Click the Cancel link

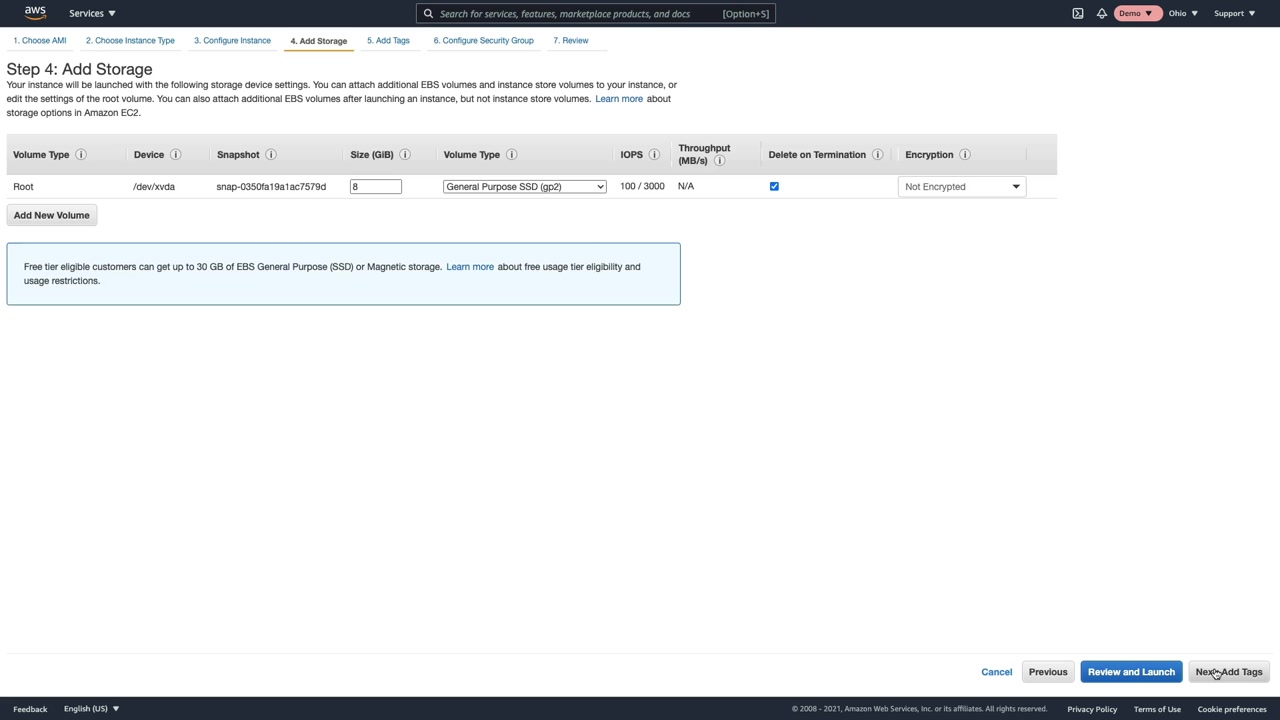[x=997, y=672]
